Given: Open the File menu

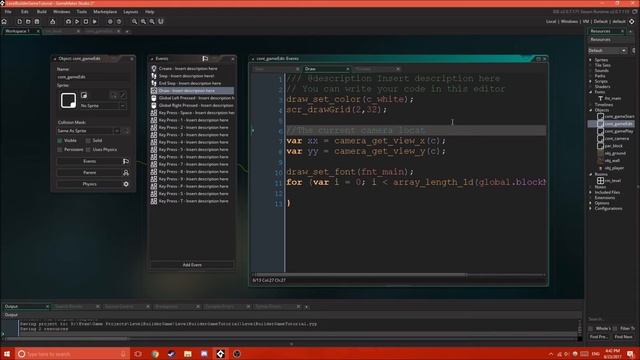Looking at the screenshot, I should point(8,12).
